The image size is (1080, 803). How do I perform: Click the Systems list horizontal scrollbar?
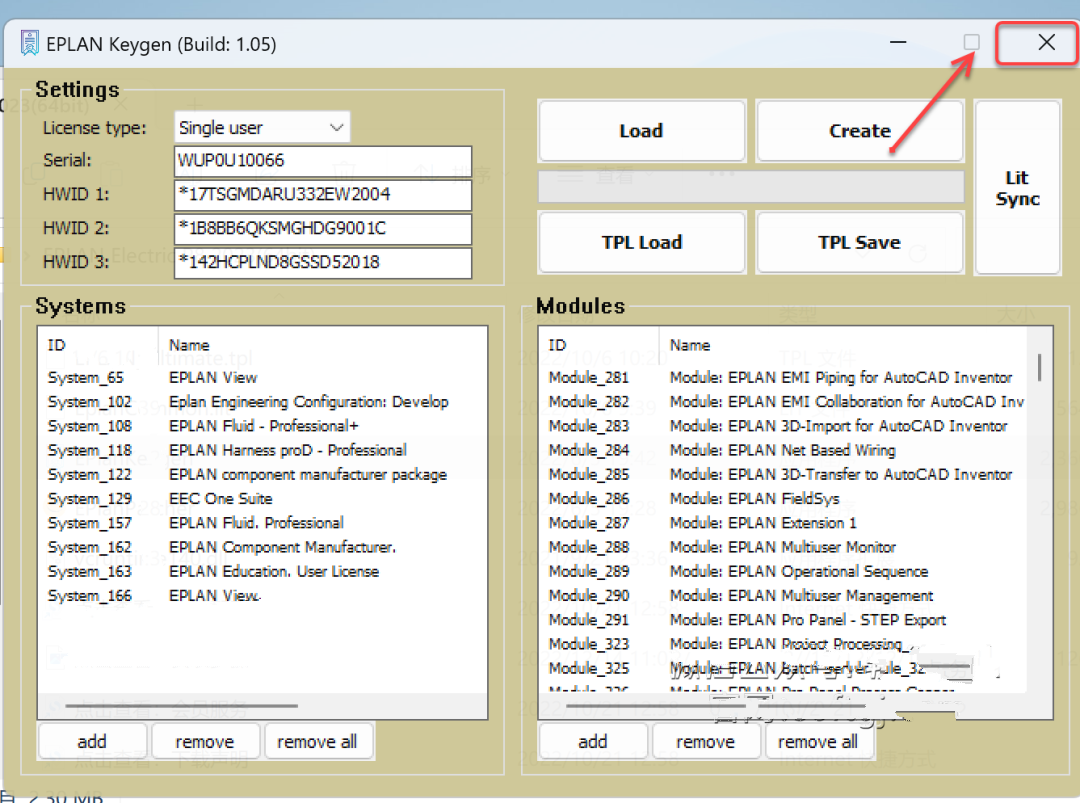pyautogui.click(x=262, y=706)
